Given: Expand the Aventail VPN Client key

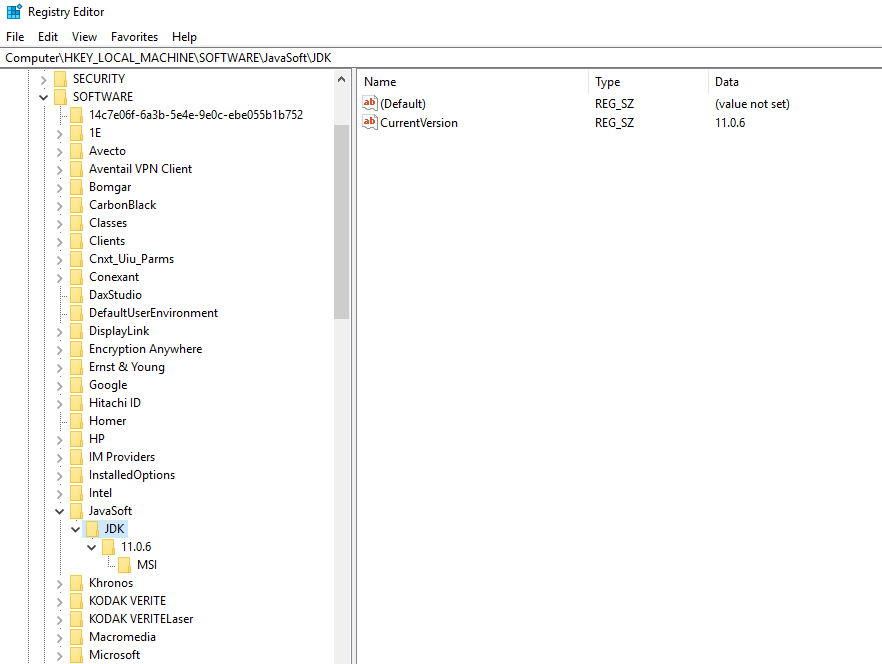Looking at the screenshot, I should click(x=60, y=169).
